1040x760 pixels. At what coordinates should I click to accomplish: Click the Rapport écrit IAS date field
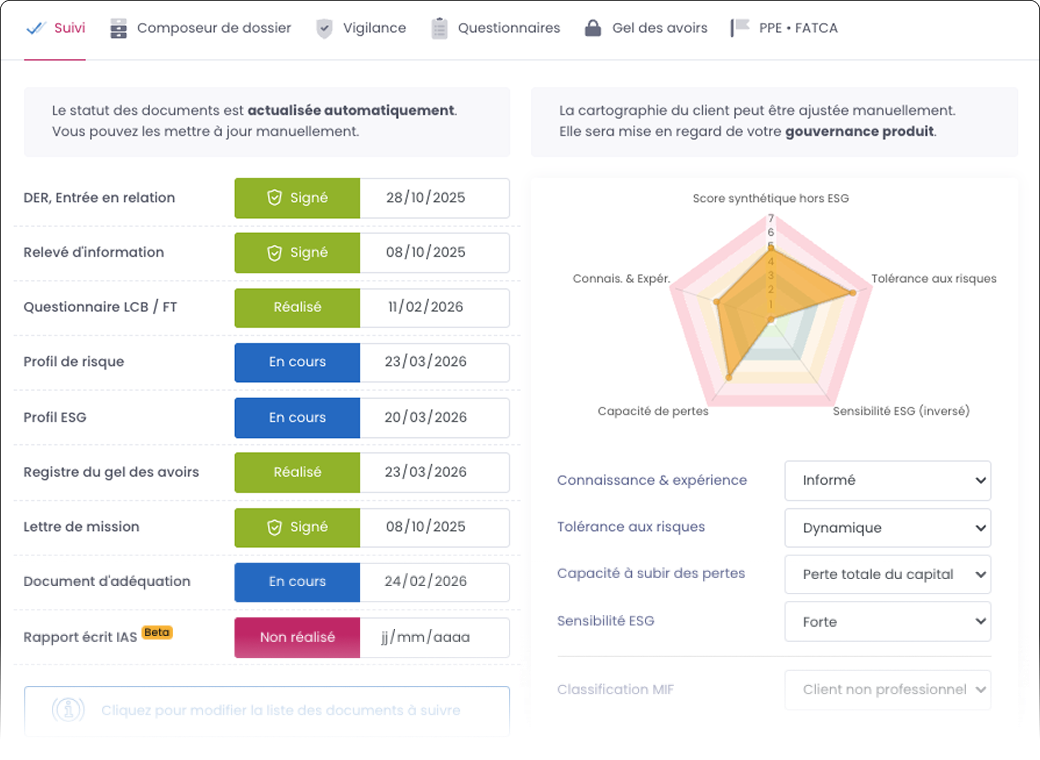434,637
